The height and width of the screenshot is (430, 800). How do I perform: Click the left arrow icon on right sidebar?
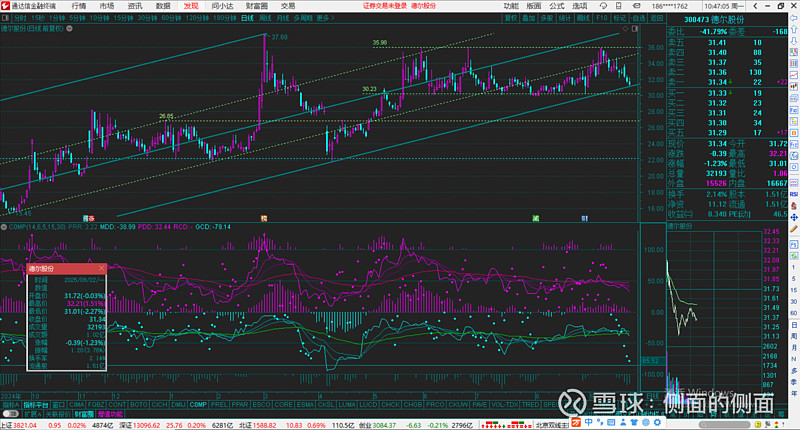coord(794,18)
